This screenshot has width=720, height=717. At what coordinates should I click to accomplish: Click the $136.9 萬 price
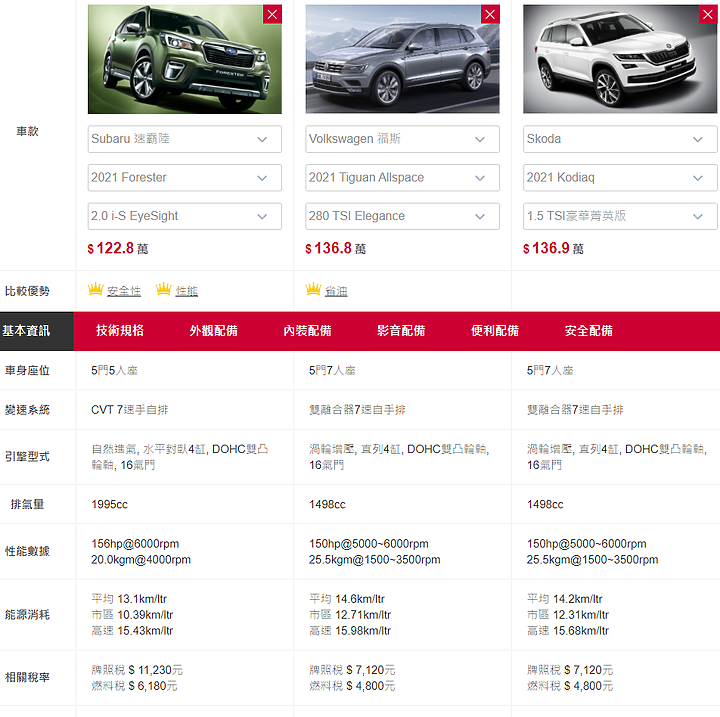pyautogui.click(x=553, y=248)
